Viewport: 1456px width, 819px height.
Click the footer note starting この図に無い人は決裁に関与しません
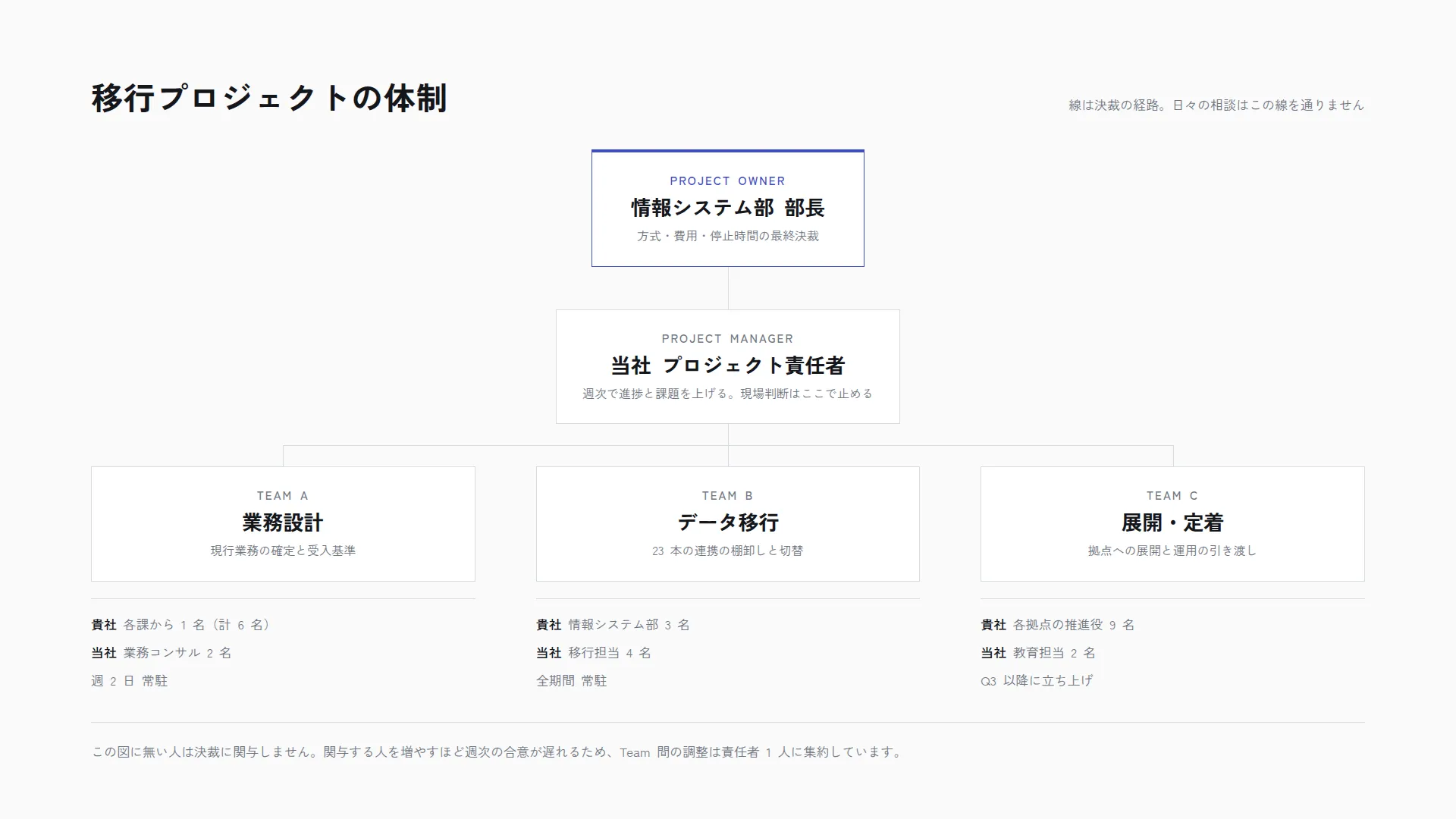pyautogui.click(x=497, y=752)
